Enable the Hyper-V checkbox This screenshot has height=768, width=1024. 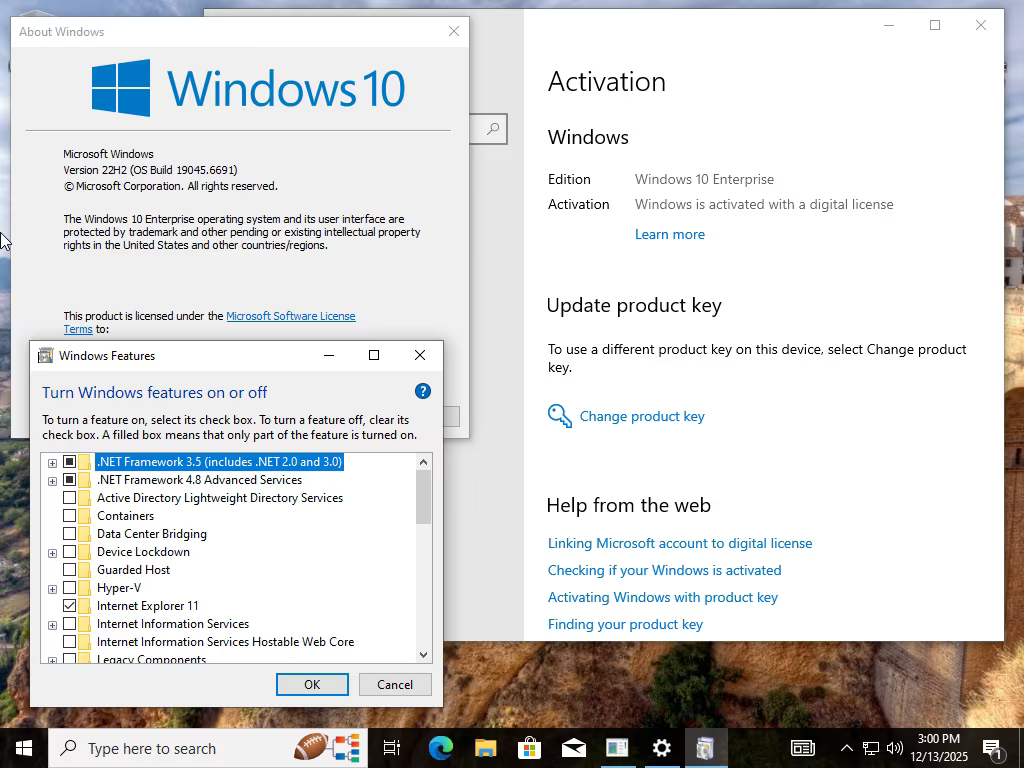click(x=69, y=588)
